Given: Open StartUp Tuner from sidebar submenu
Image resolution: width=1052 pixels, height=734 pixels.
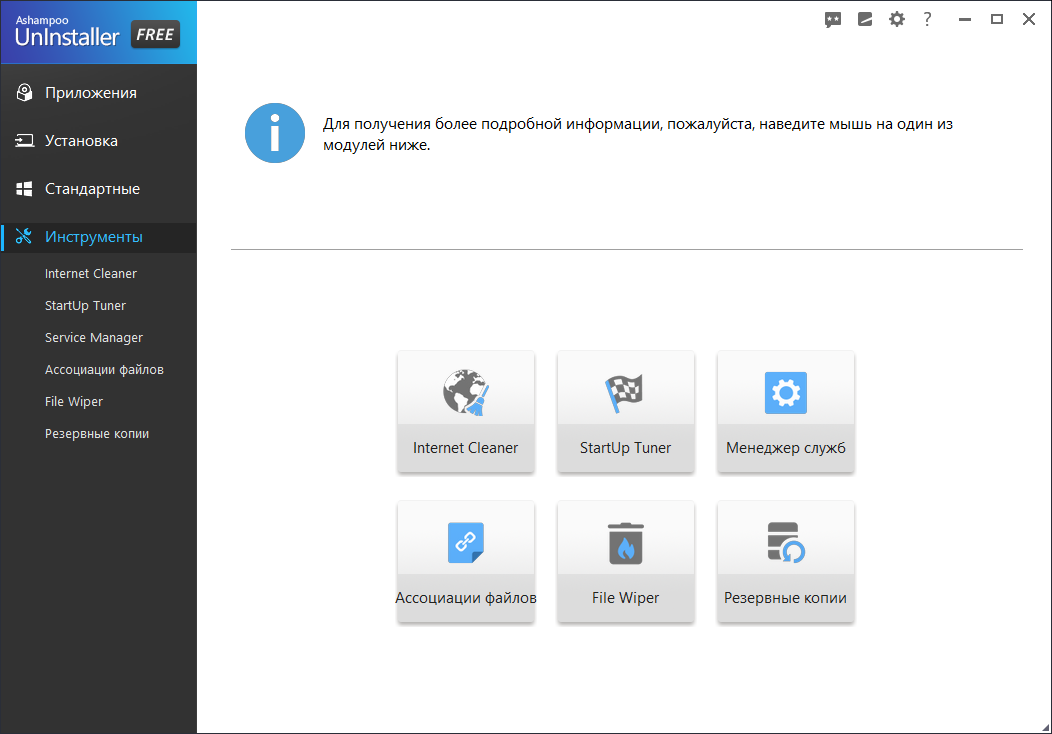Looking at the screenshot, I should pos(85,306).
